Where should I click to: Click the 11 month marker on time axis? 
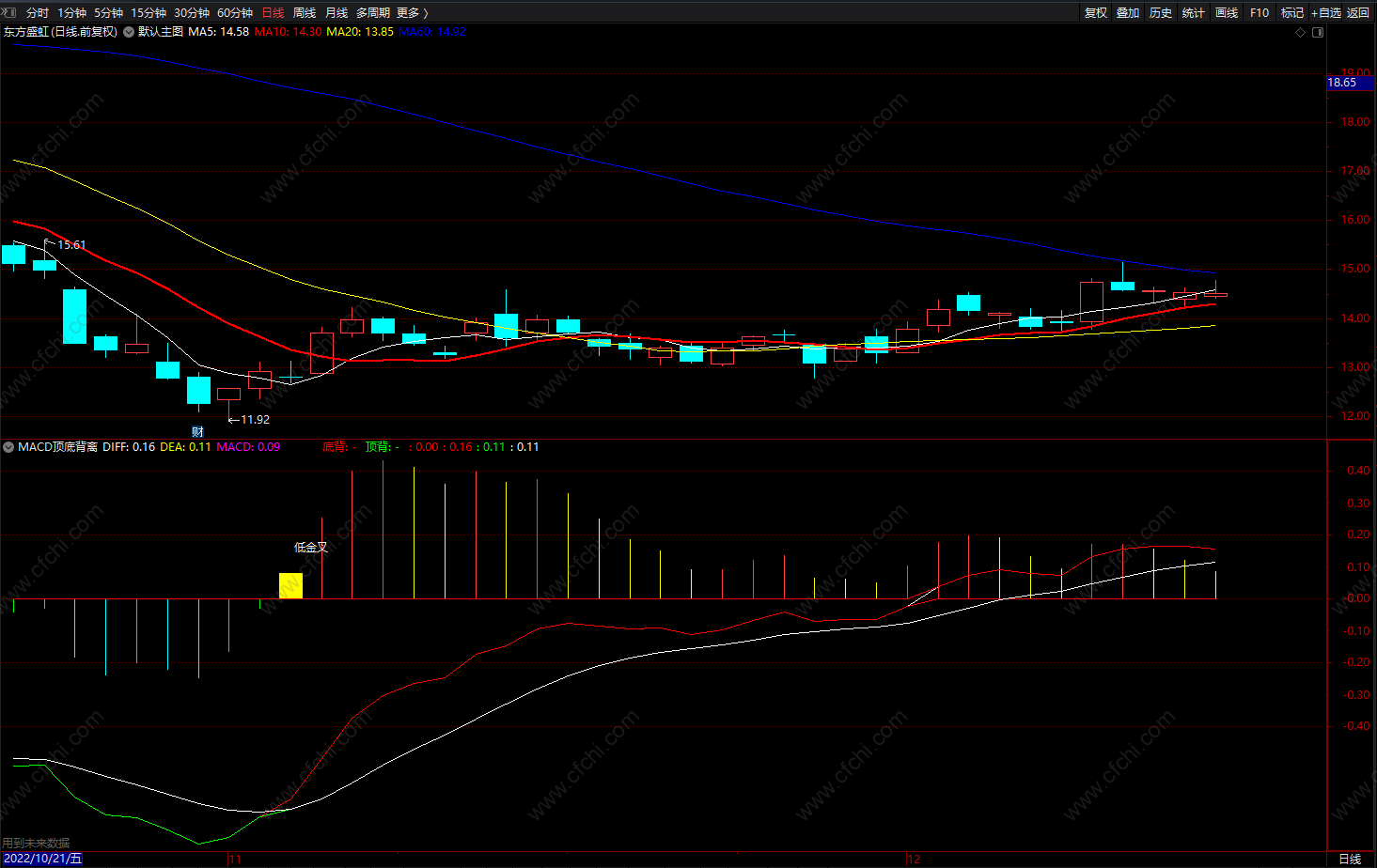pyautogui.click(x=235, y=859)
